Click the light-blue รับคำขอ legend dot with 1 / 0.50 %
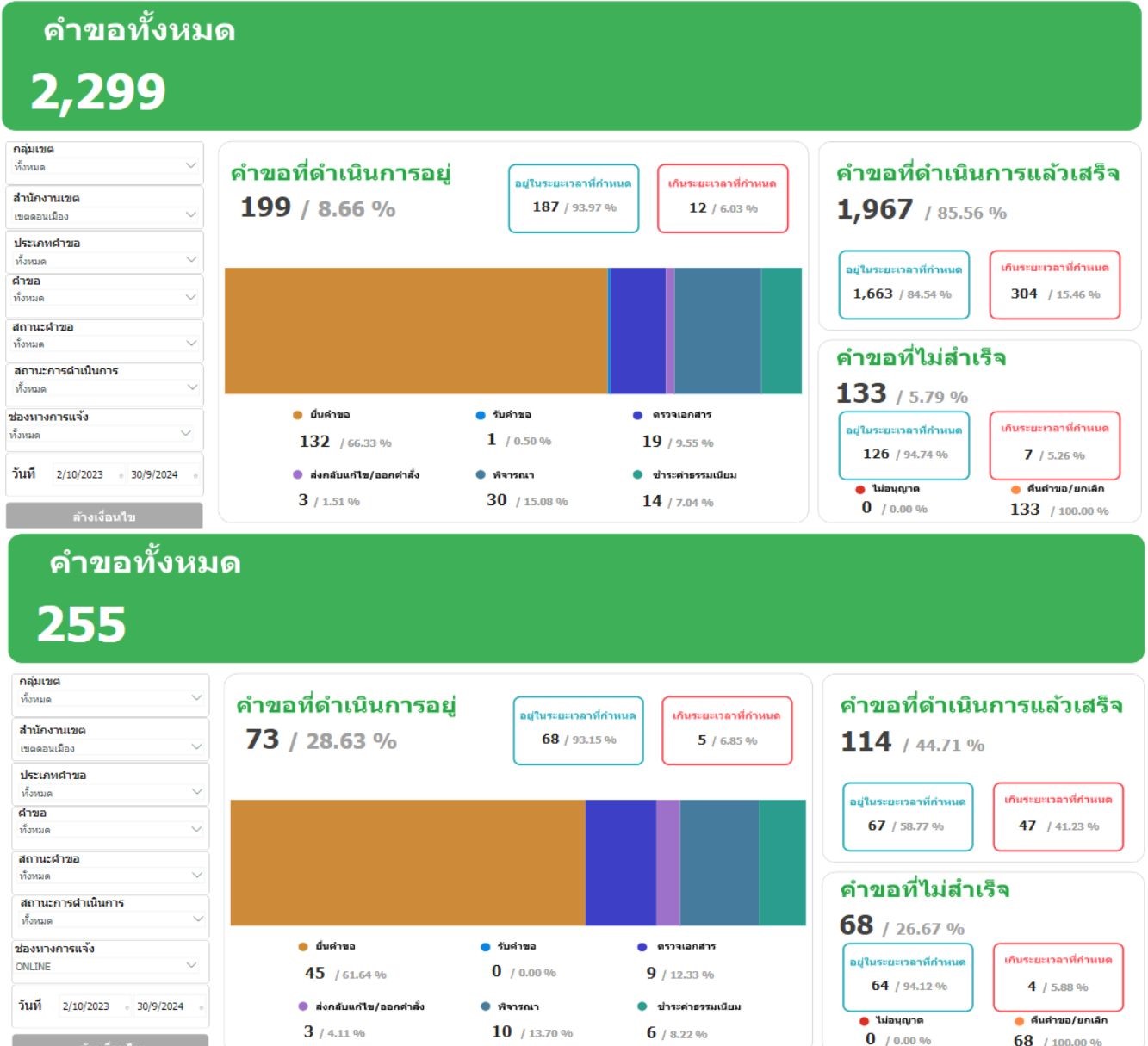The image size is (1148, 1046). tap(481, 415)
